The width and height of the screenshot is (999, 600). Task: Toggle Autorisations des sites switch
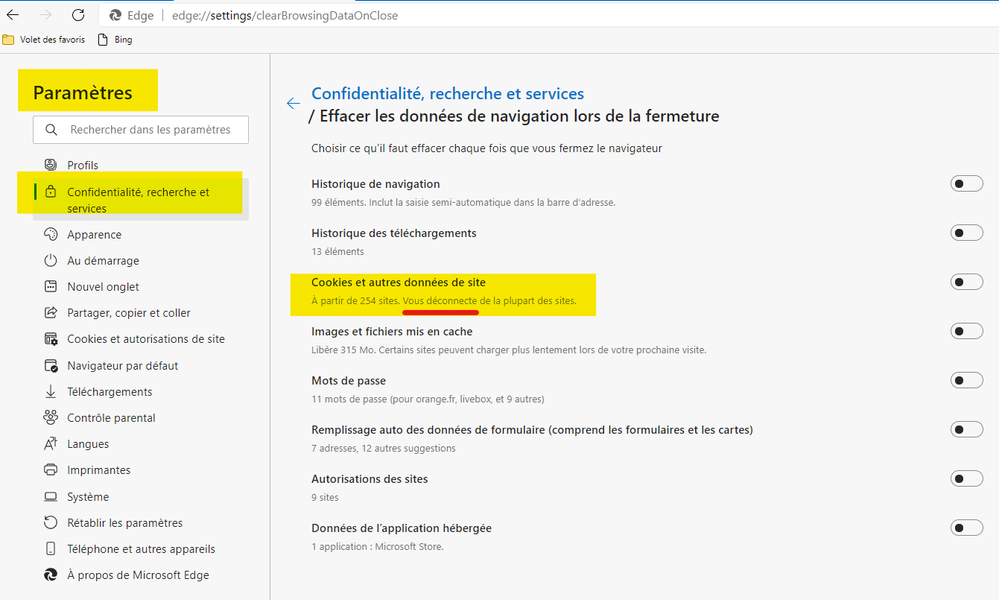(966, 479)
